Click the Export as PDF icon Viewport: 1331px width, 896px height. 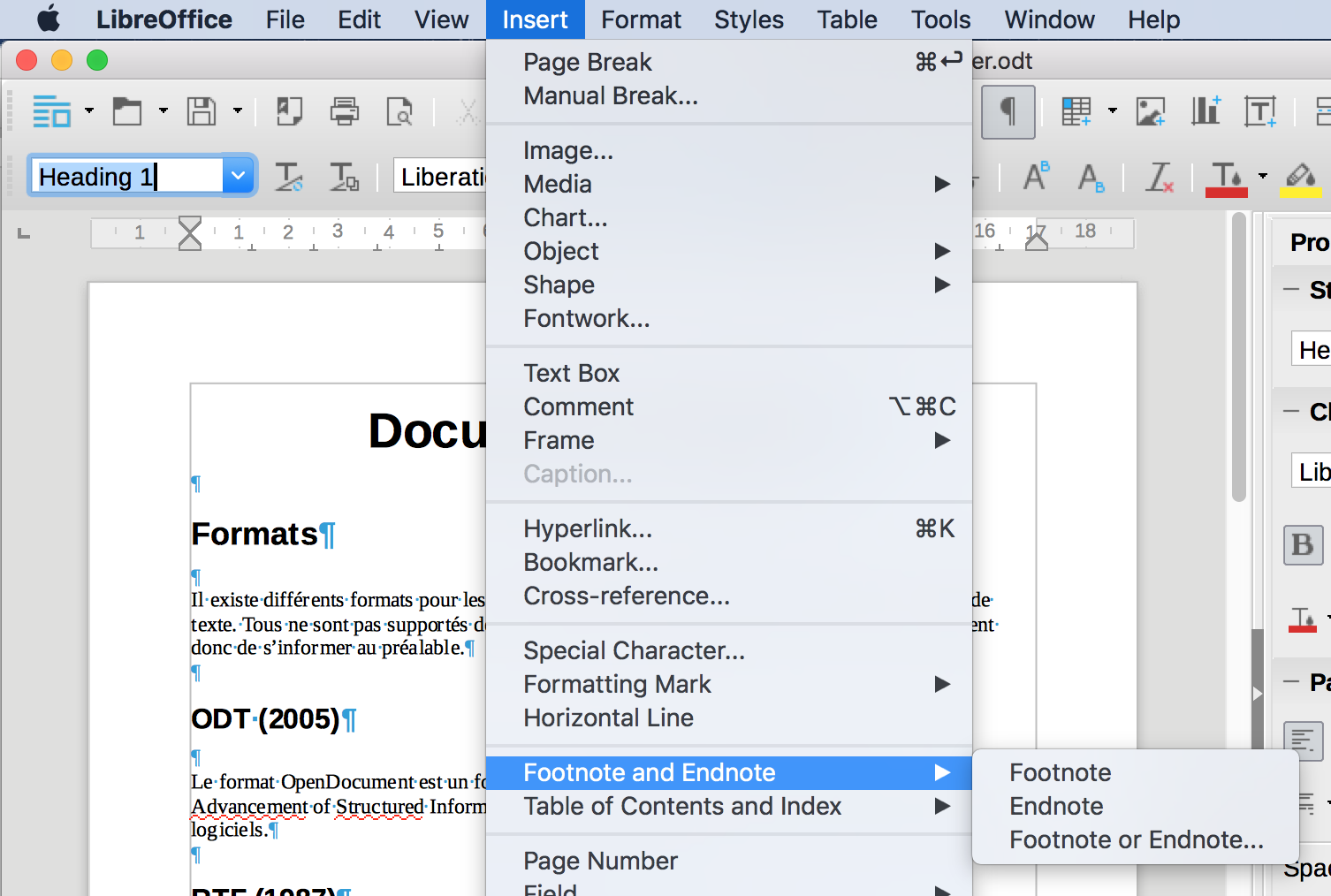289,111
